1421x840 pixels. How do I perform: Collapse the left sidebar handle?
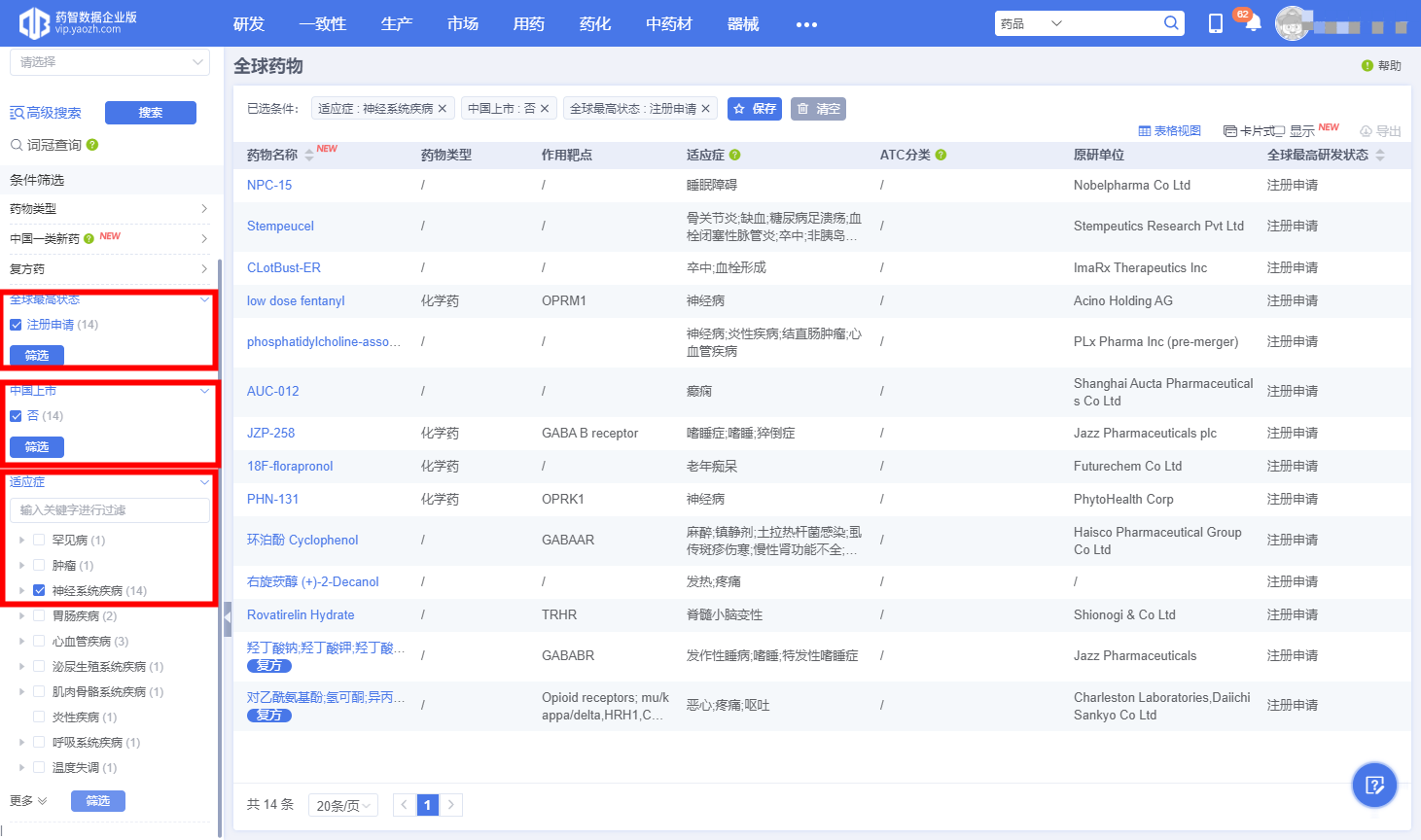228,618
